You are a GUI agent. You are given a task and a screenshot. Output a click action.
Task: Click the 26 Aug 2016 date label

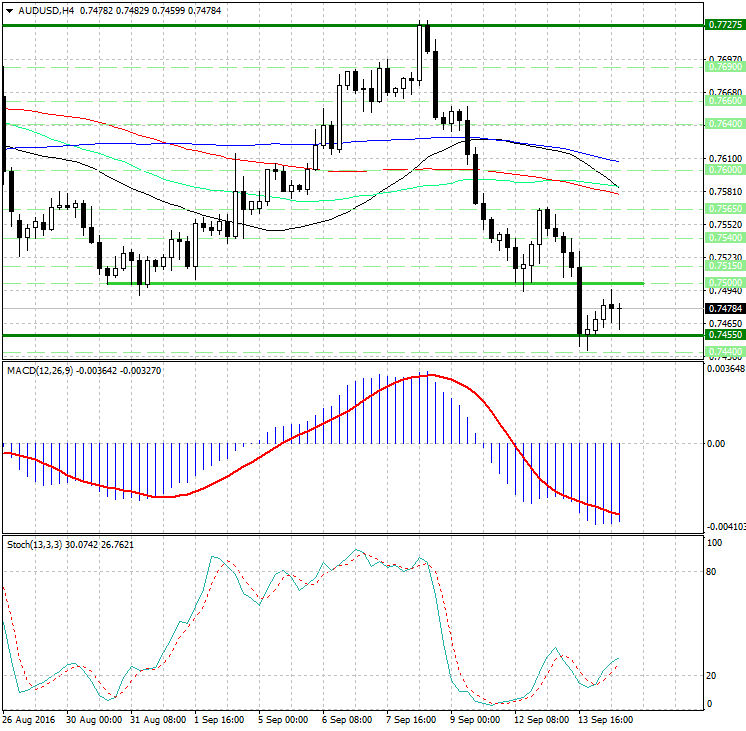point(30,718)
